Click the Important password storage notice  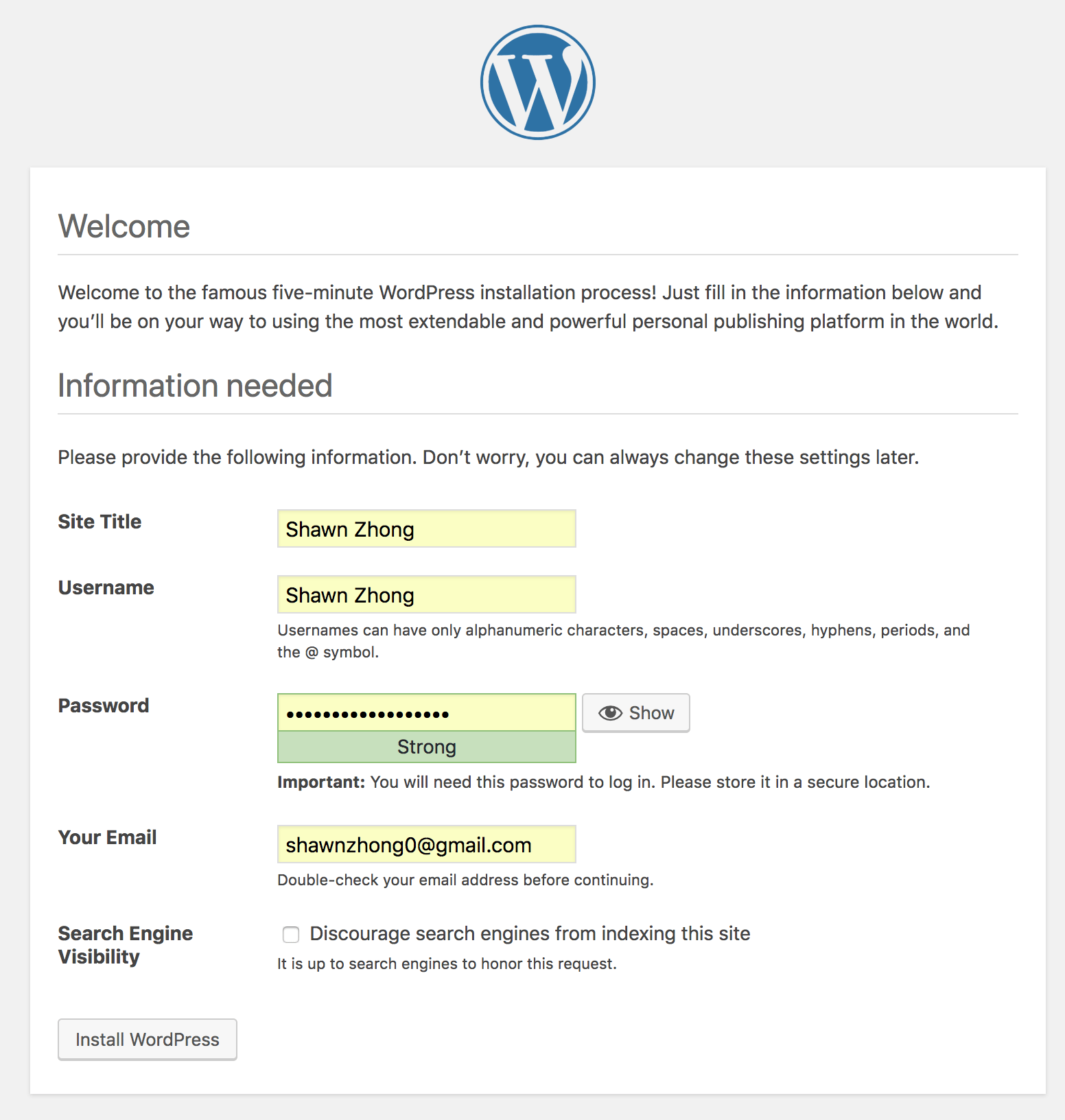[603, 782]
